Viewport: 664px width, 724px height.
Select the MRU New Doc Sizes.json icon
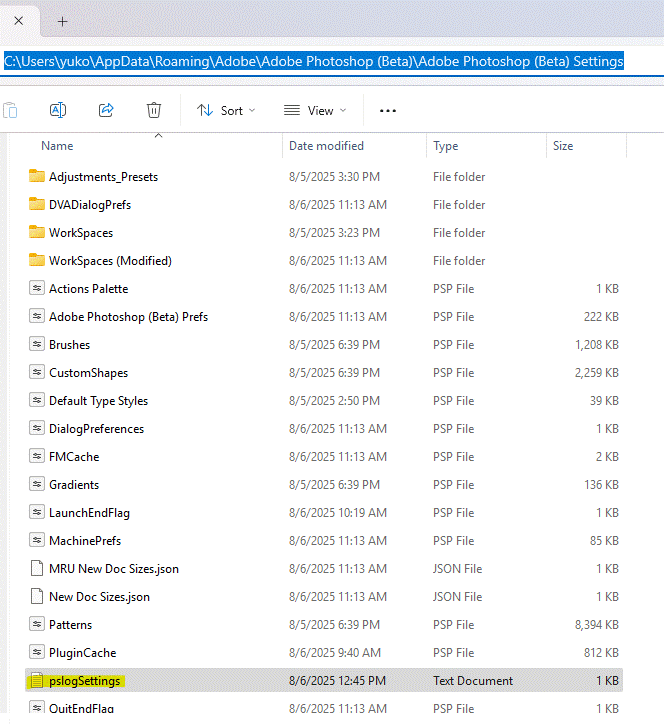tap(37, 568)
